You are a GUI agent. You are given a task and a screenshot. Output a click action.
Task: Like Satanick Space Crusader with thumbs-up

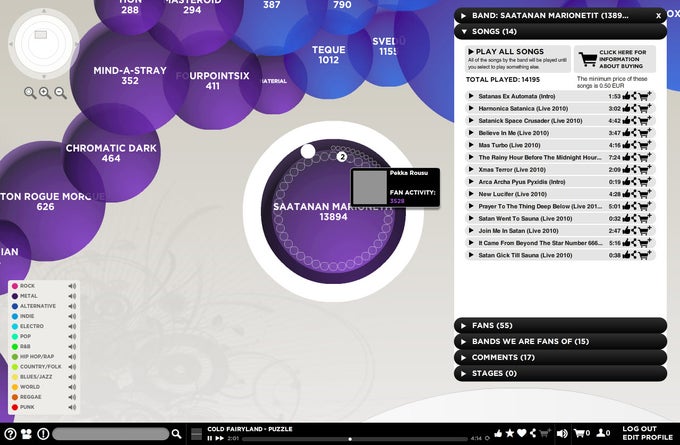pos(626,121)
